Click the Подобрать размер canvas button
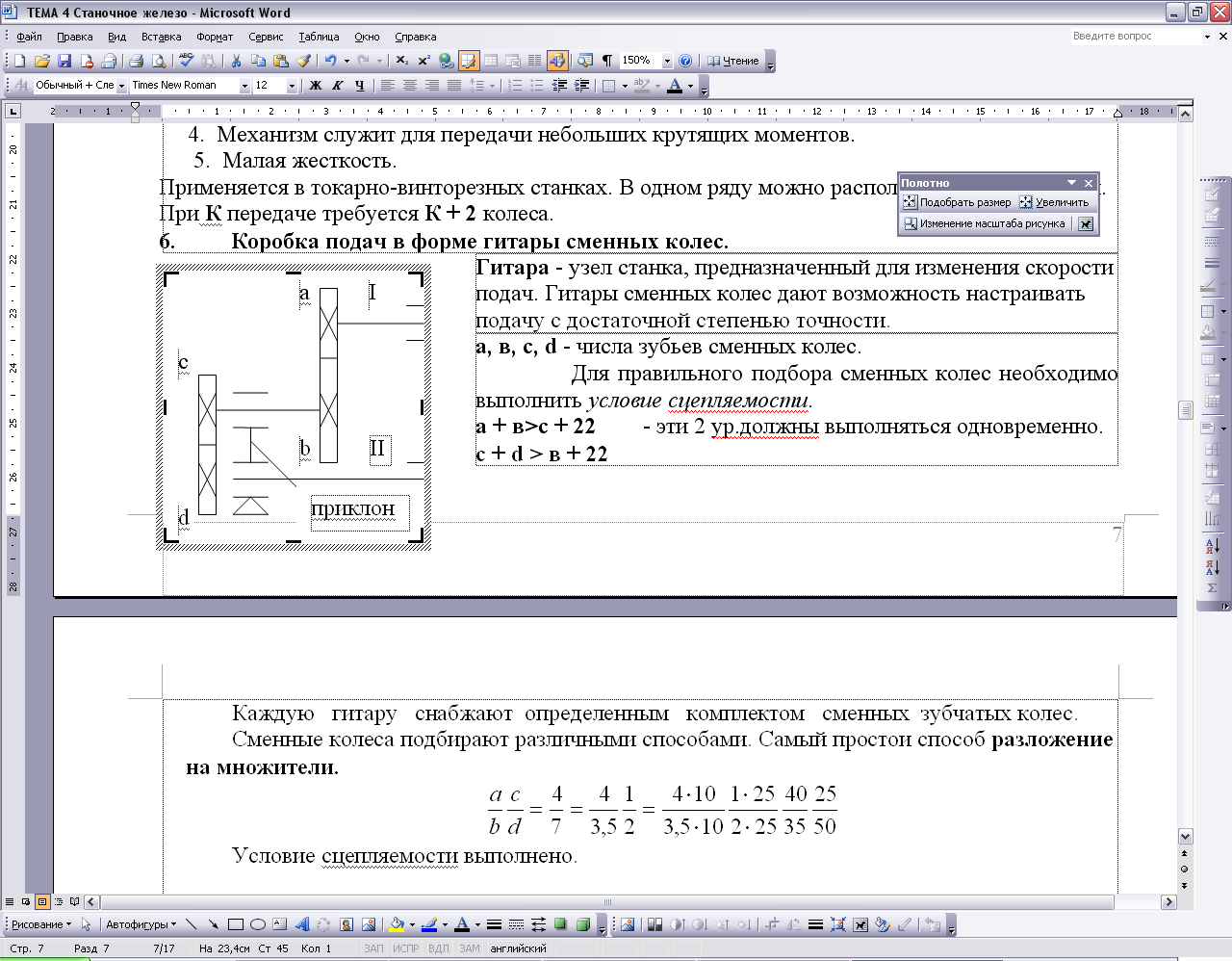 pyautogui.click(x=958, y=202)
